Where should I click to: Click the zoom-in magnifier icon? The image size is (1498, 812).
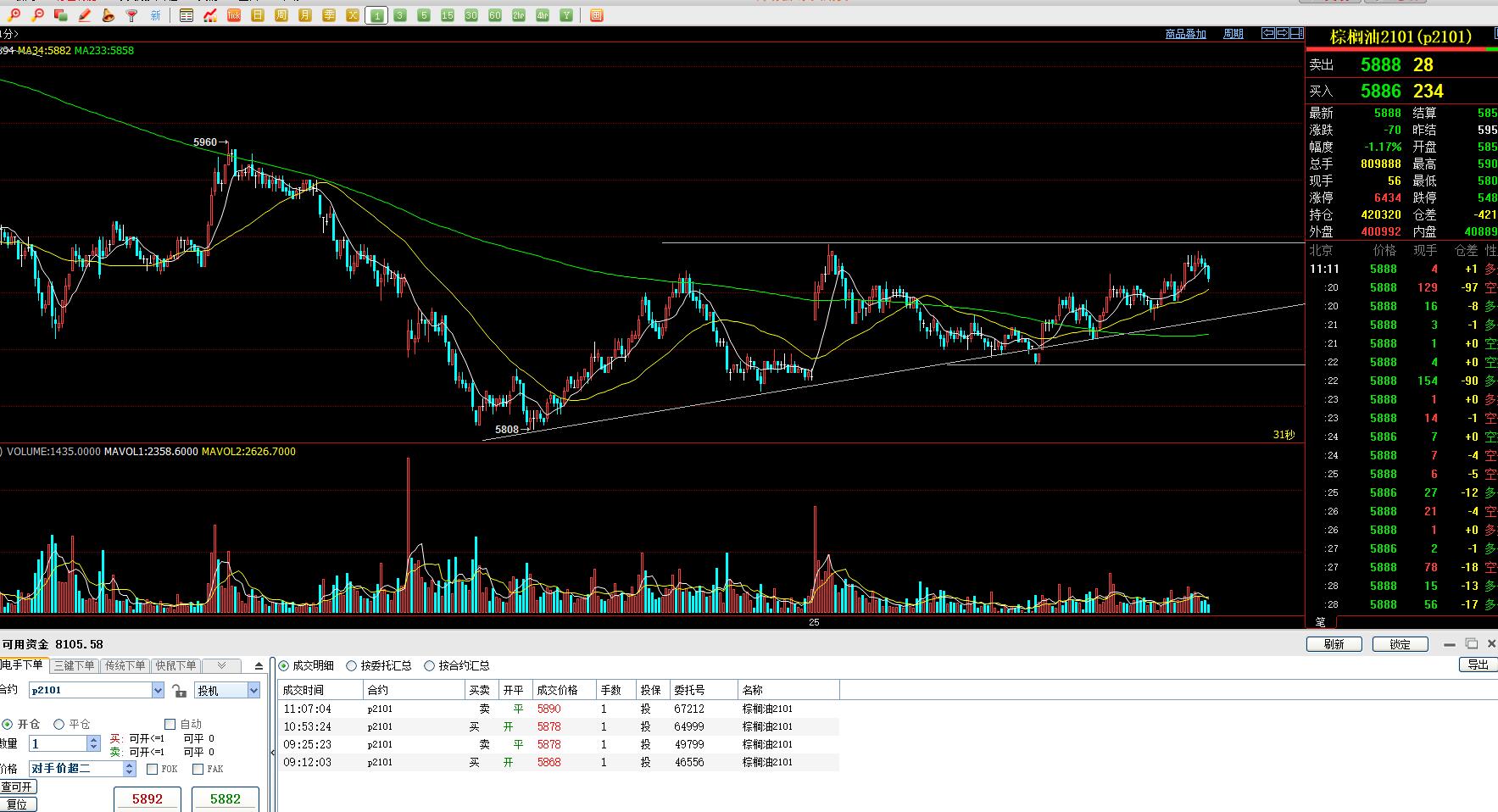click(x=14, y=15)
